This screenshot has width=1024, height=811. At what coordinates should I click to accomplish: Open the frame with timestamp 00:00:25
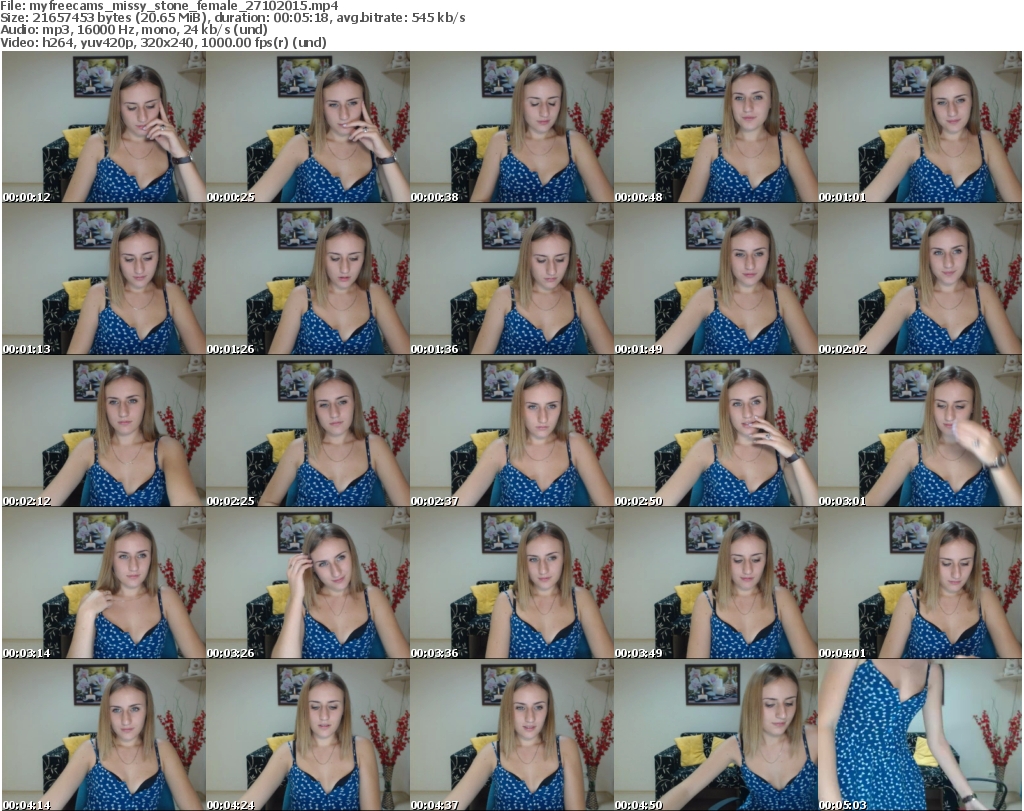pyautogui.click(x=308, y=127)
